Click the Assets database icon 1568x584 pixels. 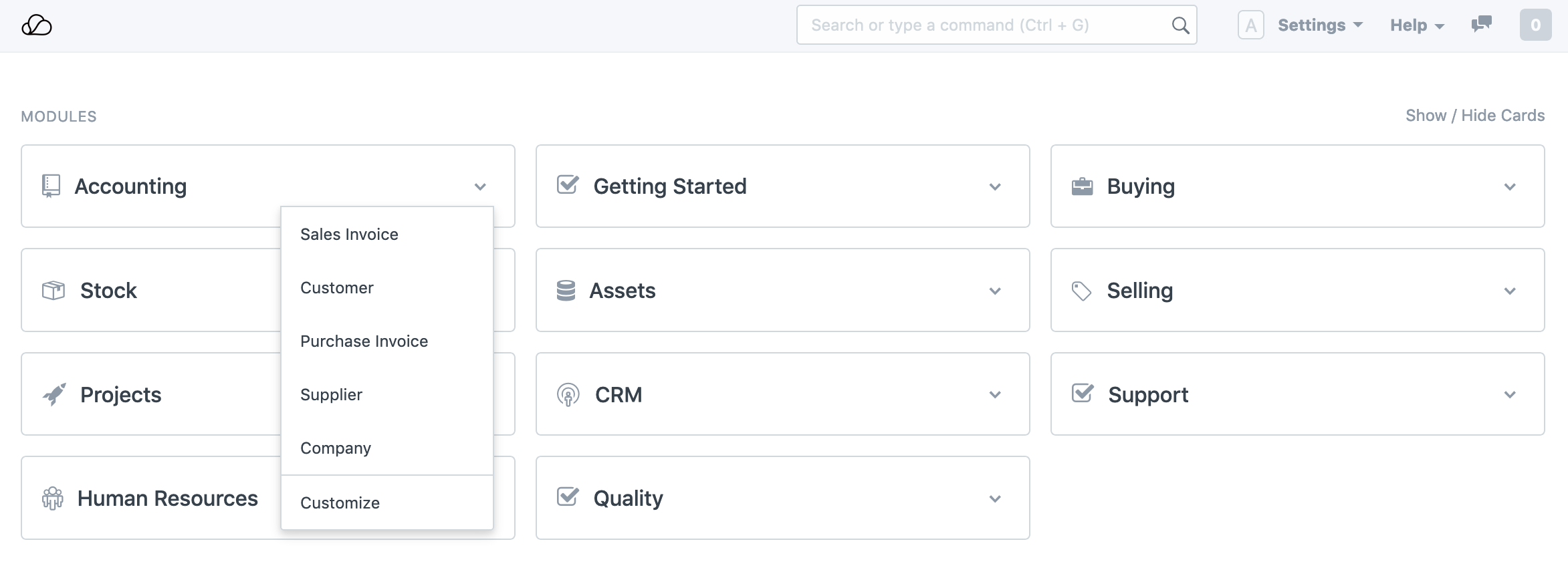(x=566, y=291)
